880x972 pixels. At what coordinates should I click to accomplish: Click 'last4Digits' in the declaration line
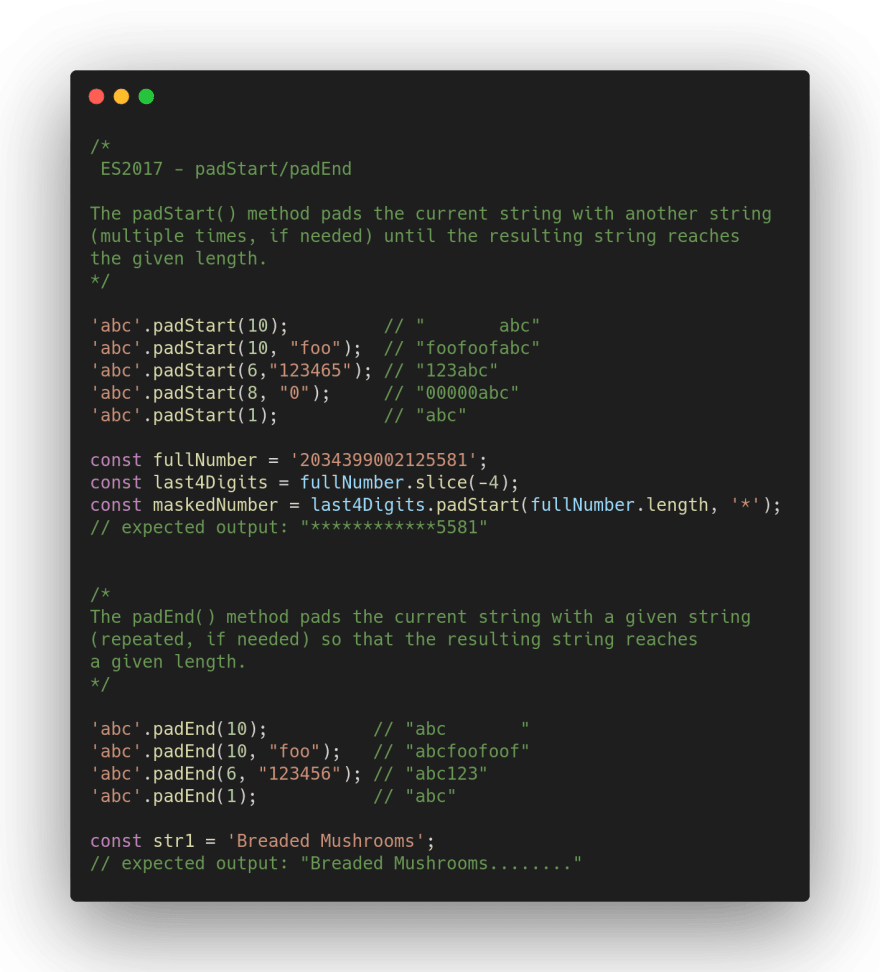tap(210, 482)
